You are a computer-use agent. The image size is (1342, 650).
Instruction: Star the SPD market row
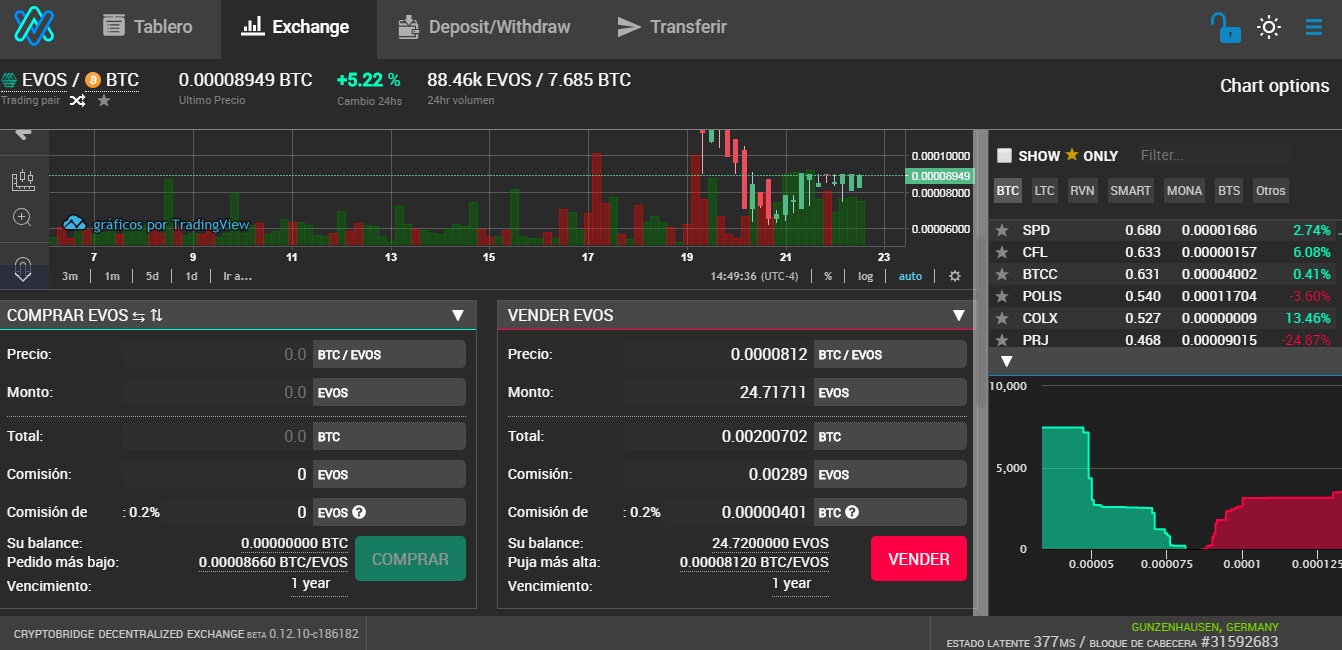[x=1002, y=230]
